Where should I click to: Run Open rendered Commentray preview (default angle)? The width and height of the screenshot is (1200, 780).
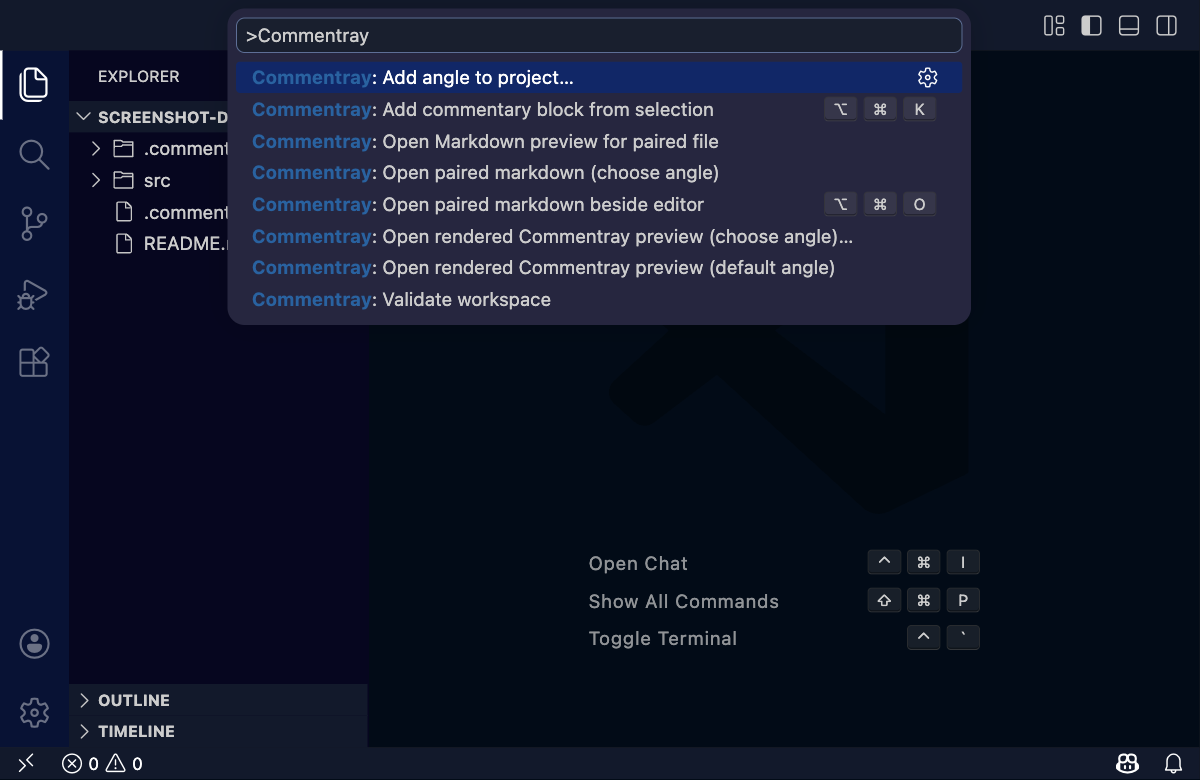(x=599, y=268)
